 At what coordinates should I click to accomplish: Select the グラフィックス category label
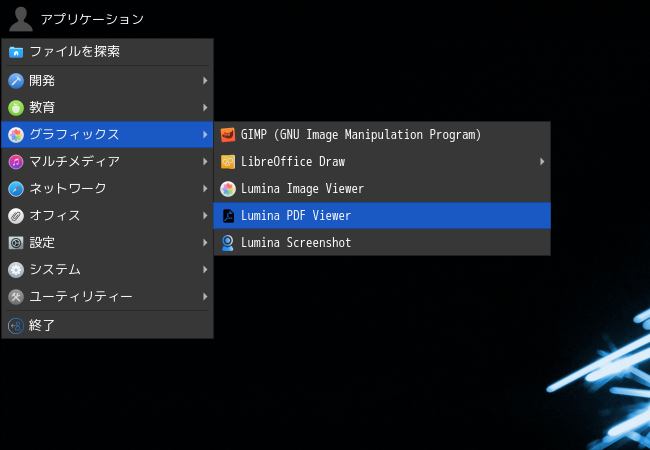(74, 135)
